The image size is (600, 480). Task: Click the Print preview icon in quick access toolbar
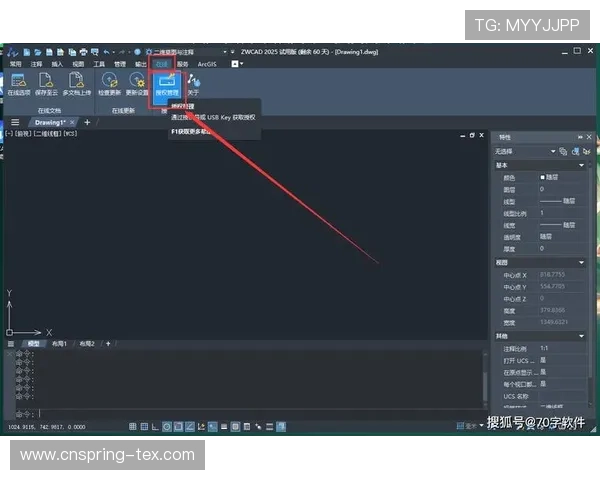click(95, 52)
